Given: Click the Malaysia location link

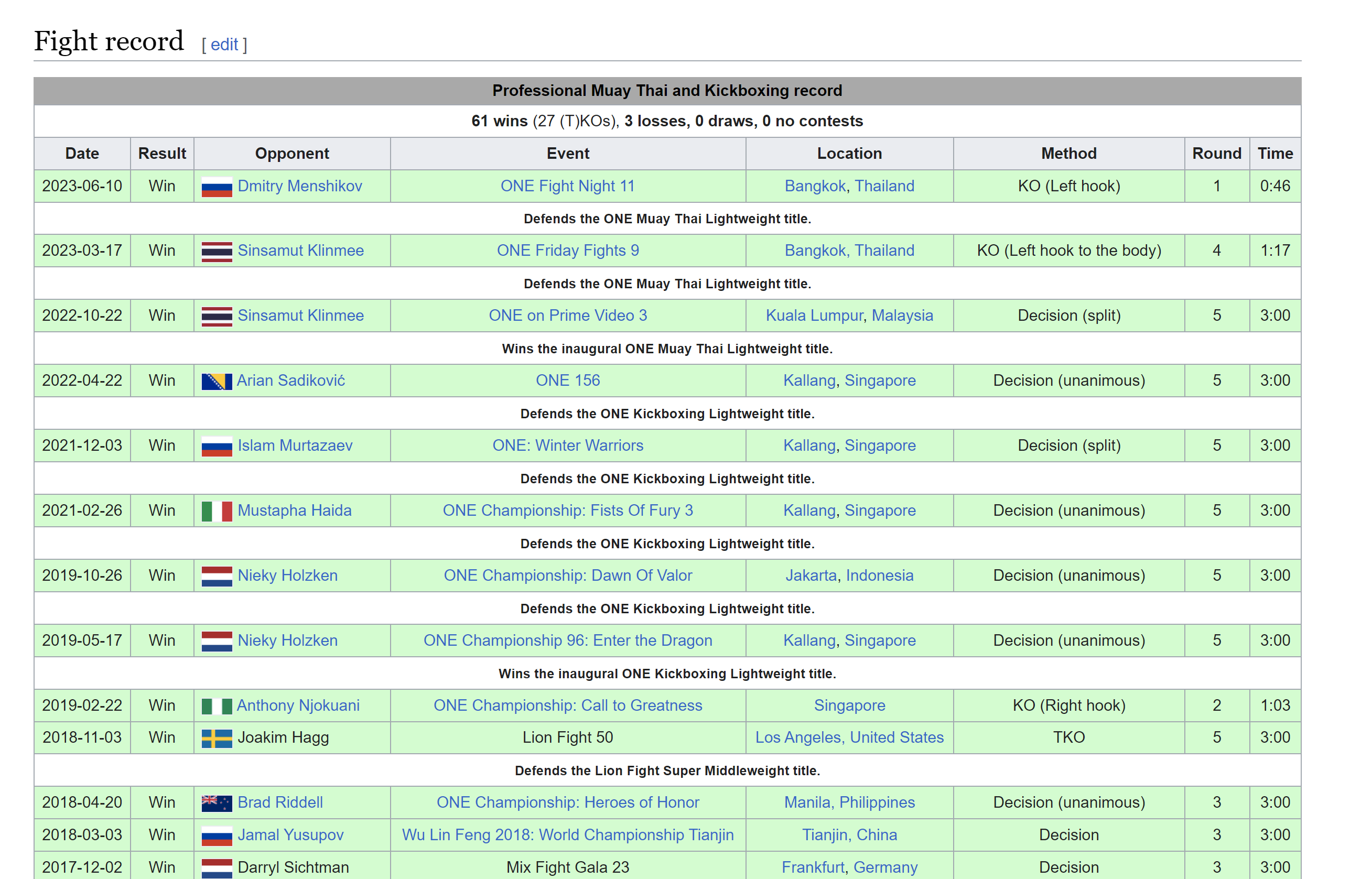Looking at the screenshot, I should coord(902,316).
